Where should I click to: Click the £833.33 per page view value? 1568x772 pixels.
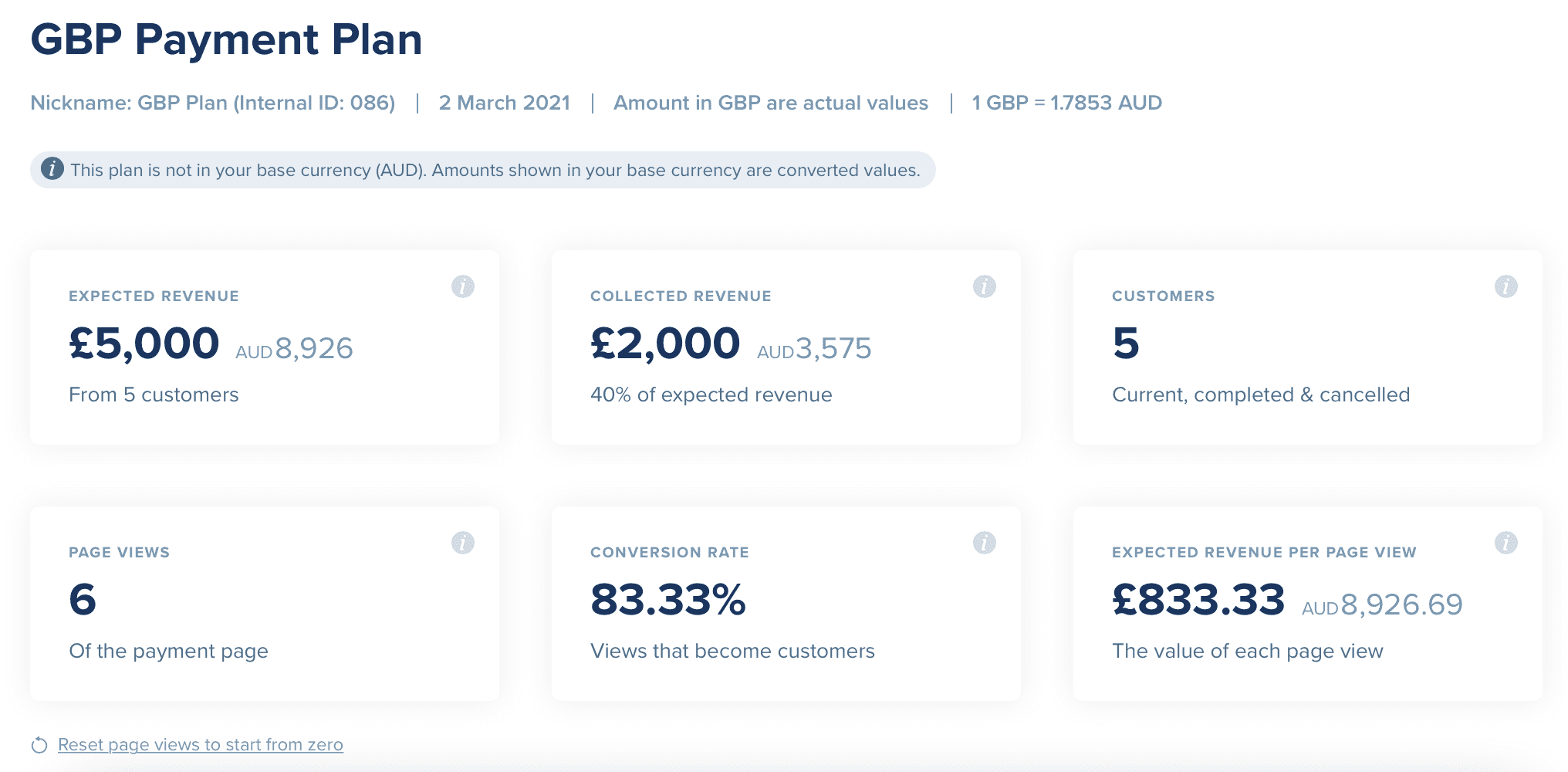1198,600
